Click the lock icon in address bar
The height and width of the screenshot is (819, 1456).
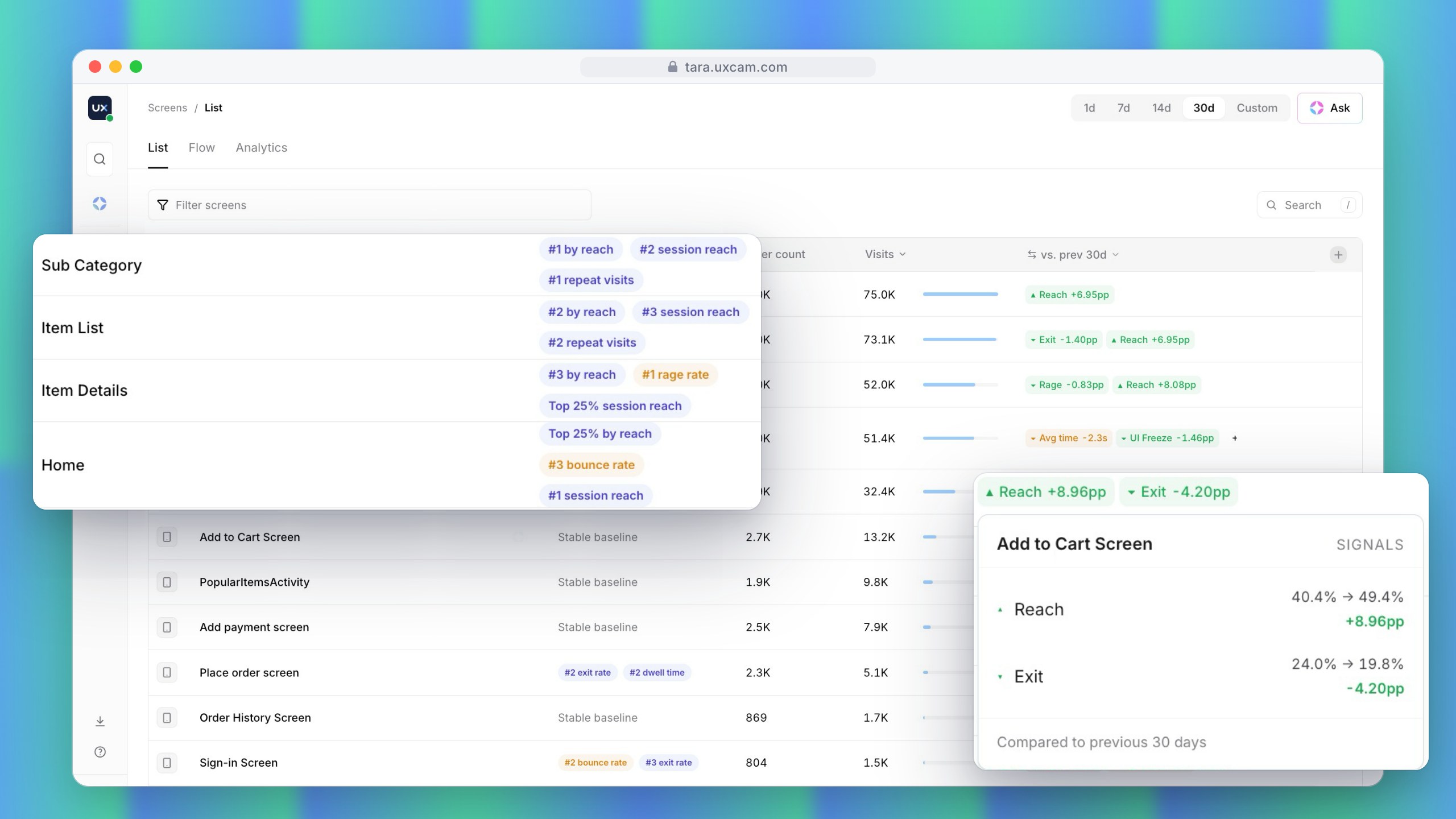pyautogui.click(x=673, y=67)
